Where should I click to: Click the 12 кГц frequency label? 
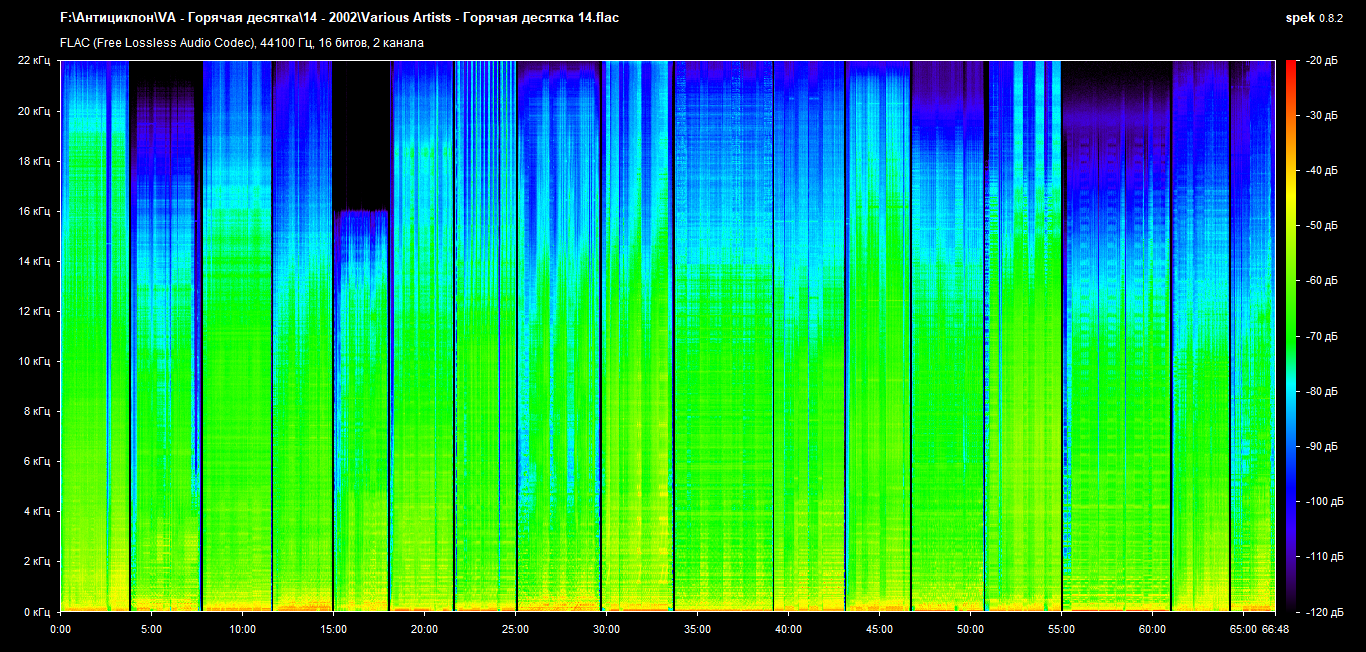pos(35,311)
